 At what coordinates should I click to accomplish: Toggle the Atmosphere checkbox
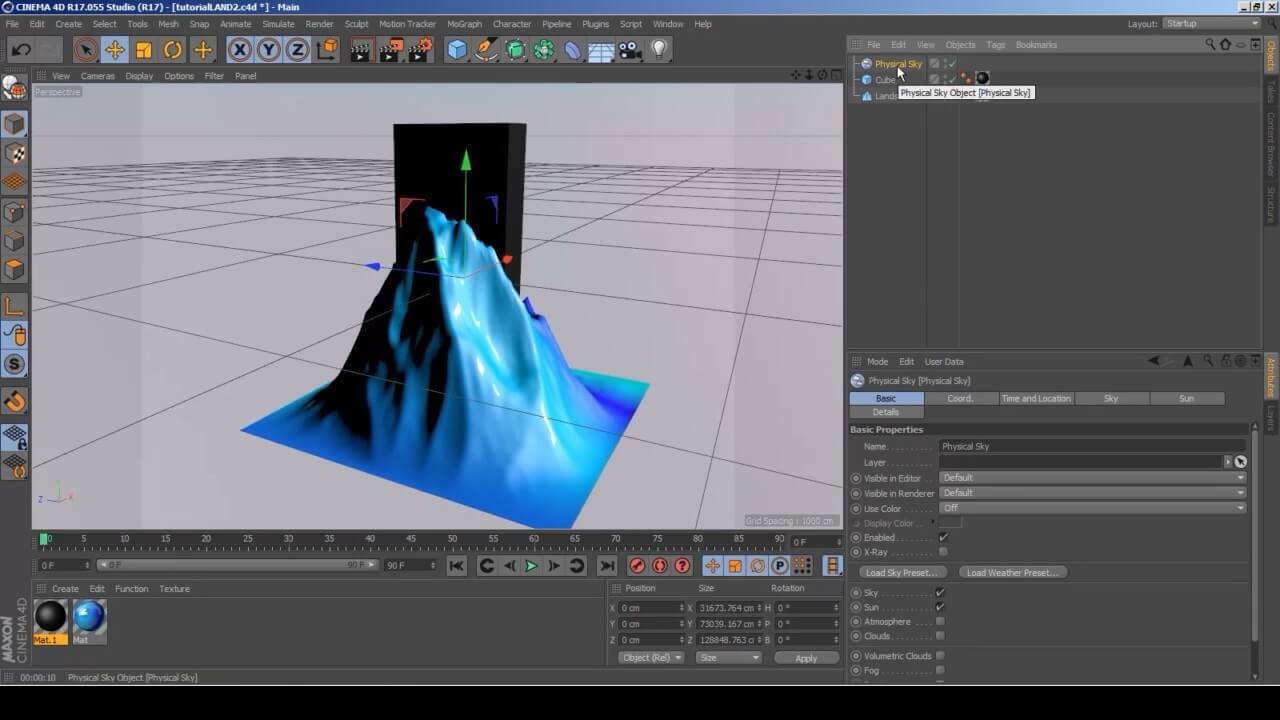(x=940, y=622)
